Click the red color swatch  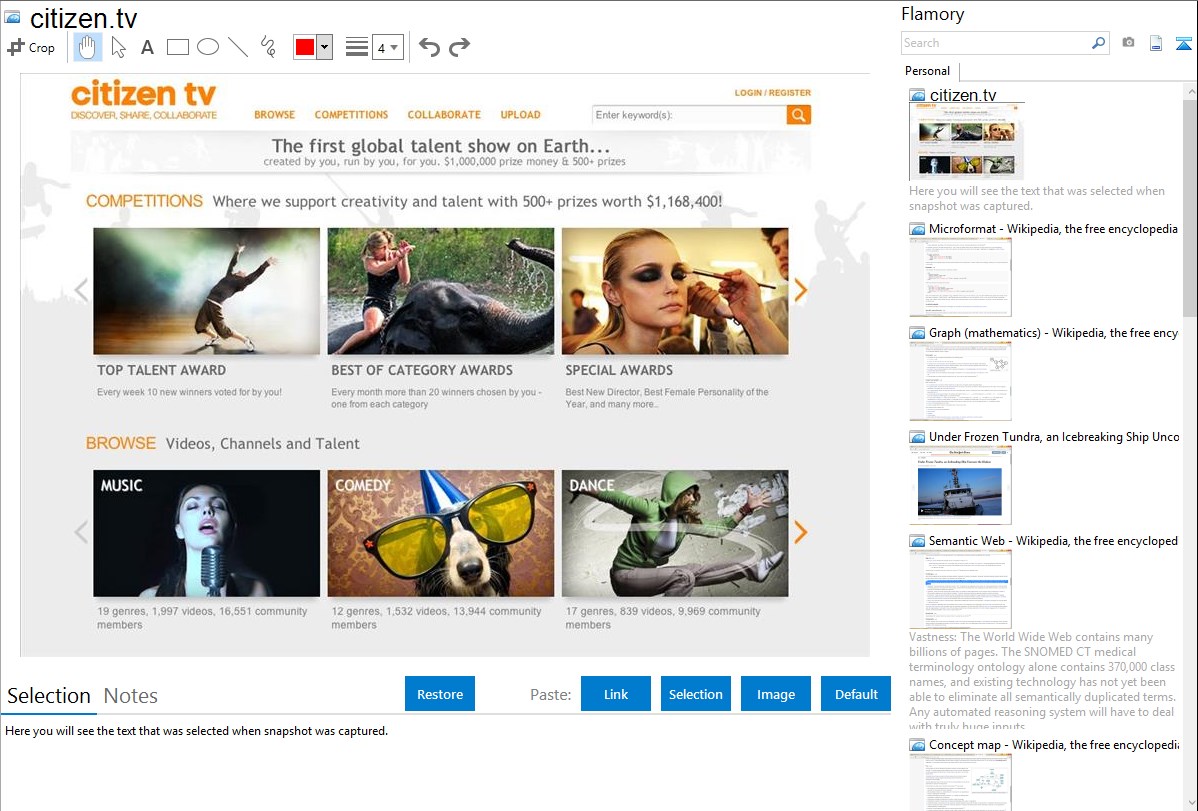coord(305,47)
